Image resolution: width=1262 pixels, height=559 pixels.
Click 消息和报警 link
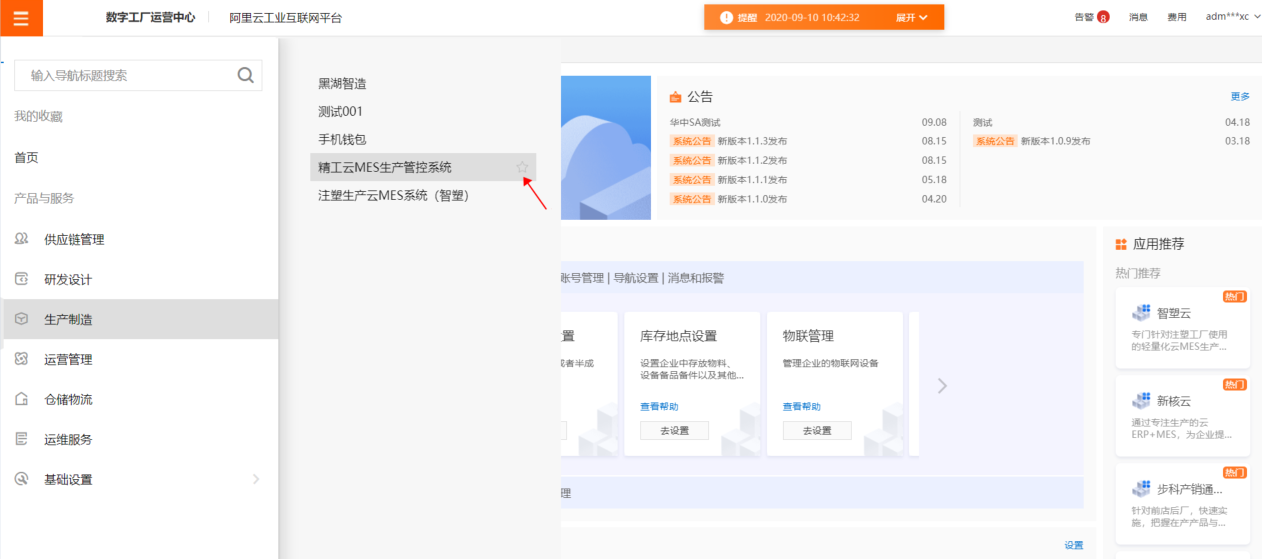pos(695,278)
